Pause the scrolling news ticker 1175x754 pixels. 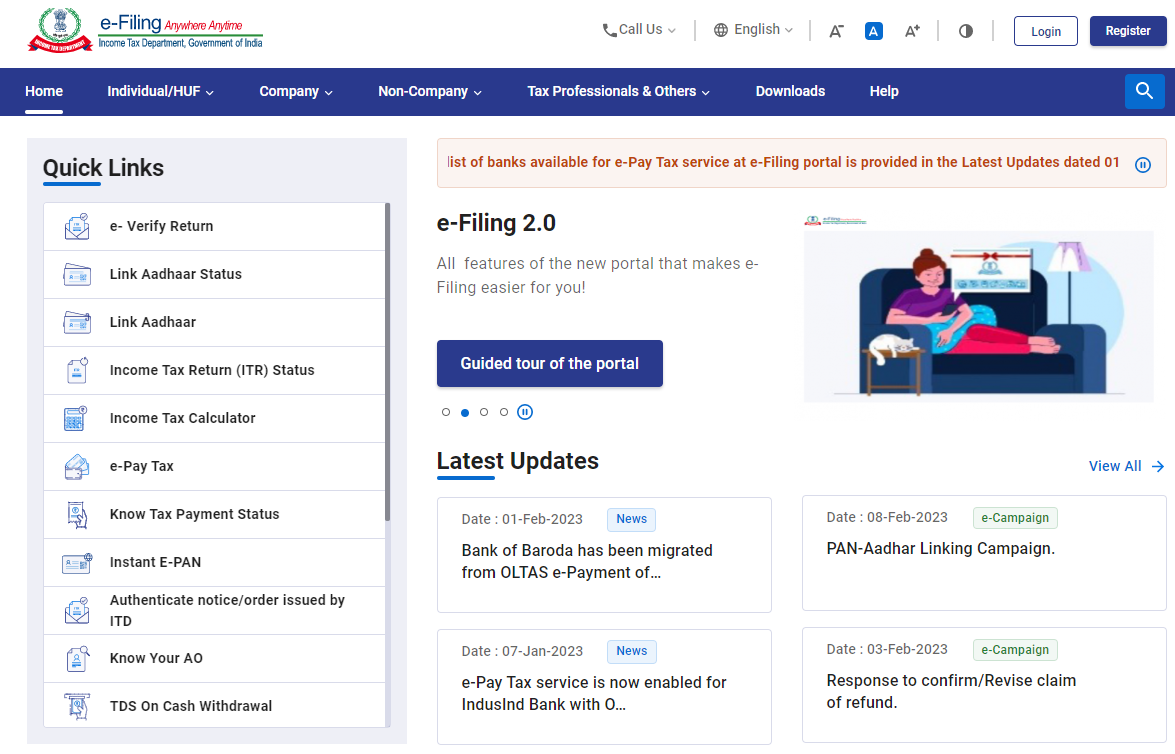click(1143, 165)
